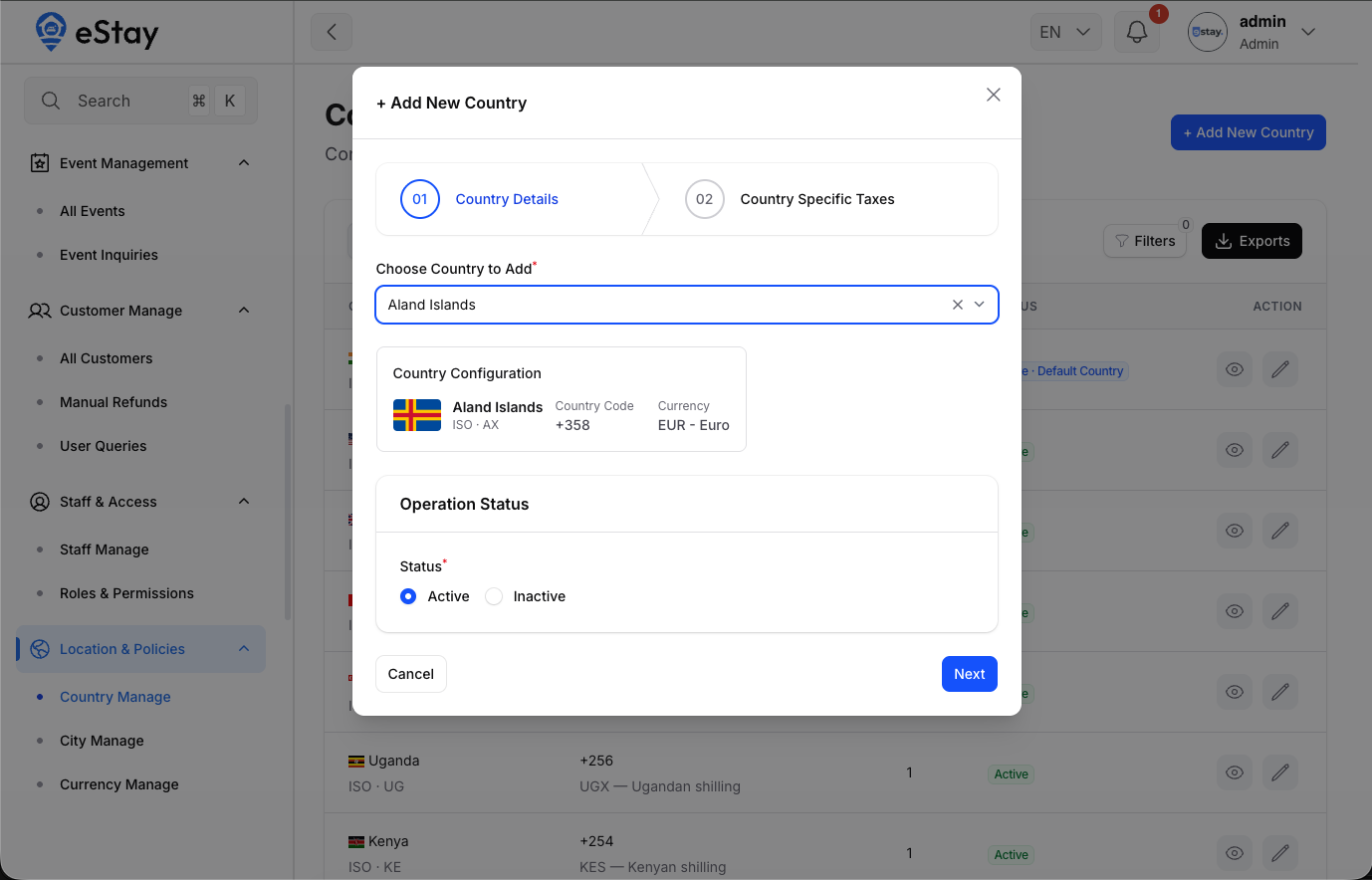View Default Country row with eye icon

coord(1235,369)
